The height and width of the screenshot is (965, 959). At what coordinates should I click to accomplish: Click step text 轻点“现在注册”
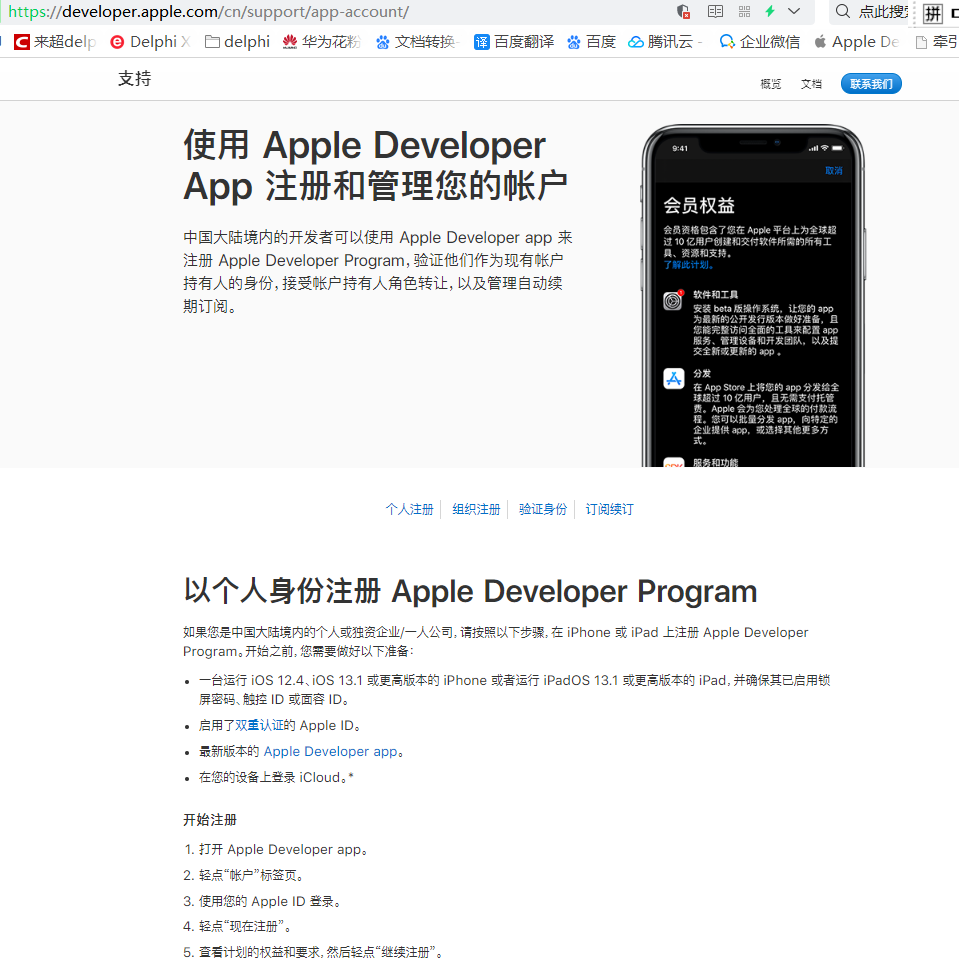[246, 926]
